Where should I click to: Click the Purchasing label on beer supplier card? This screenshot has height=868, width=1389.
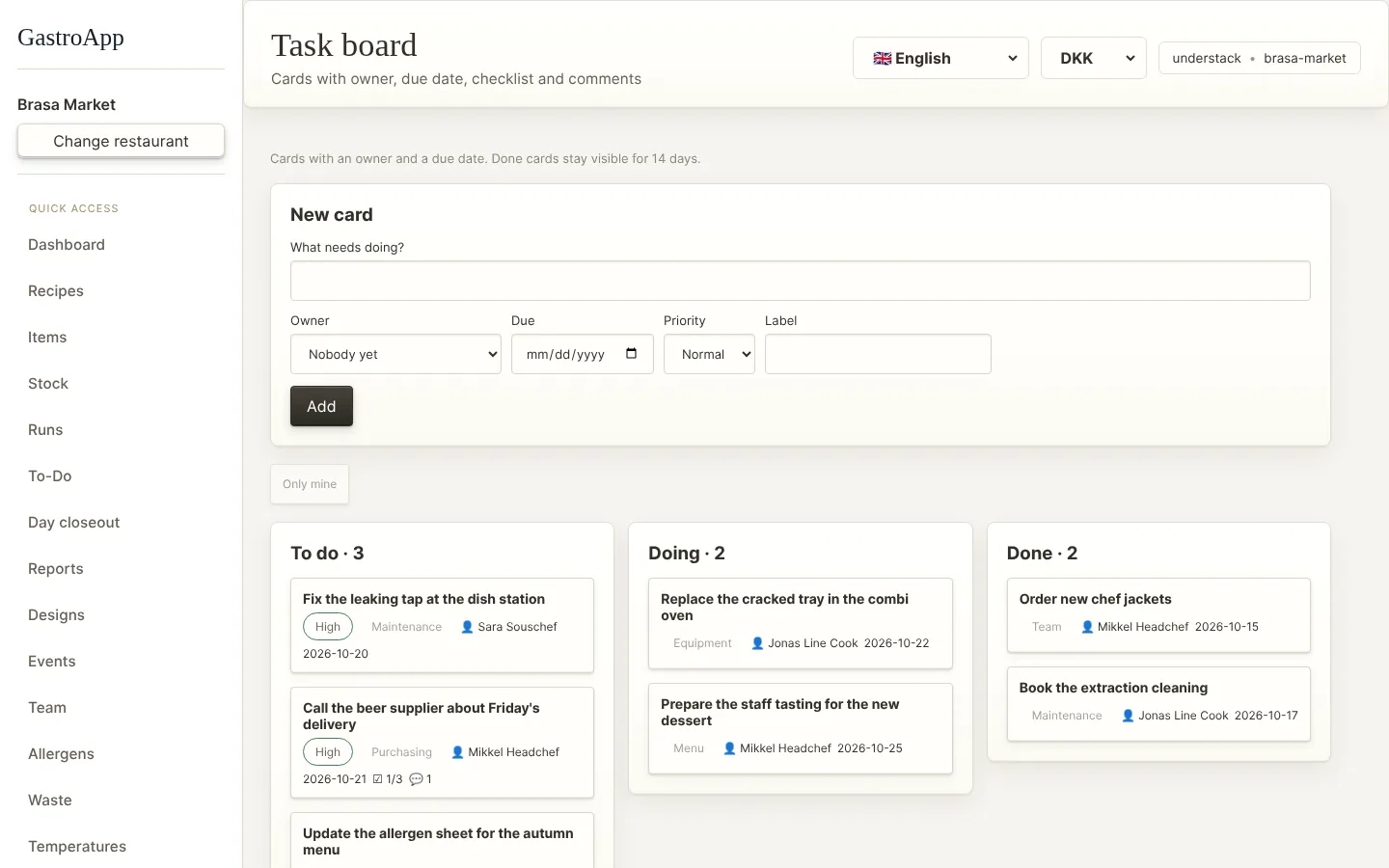pos(401,752)
